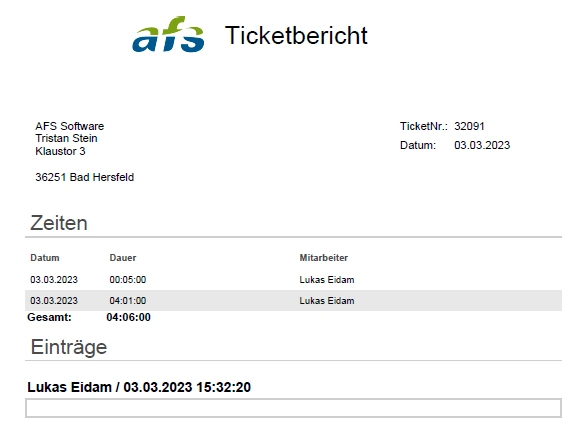Click the Mitarbeiter column header
Viewport: 584px width, 432px height.
point(324,258)
